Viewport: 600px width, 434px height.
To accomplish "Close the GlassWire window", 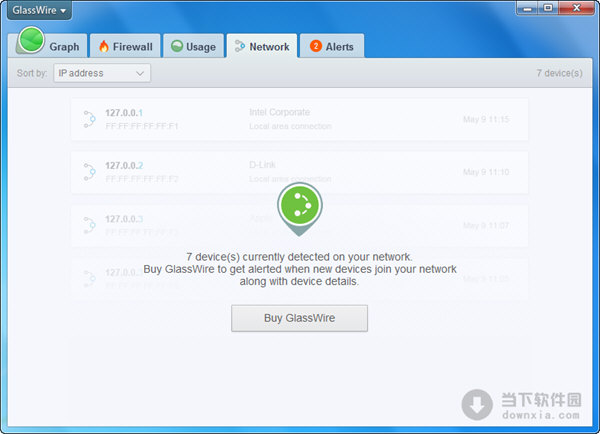I will pos(577,8).
